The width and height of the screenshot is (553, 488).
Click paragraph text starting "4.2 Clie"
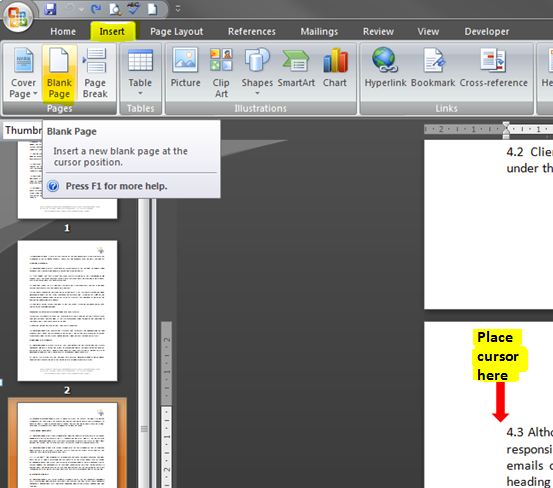point(529,160)
